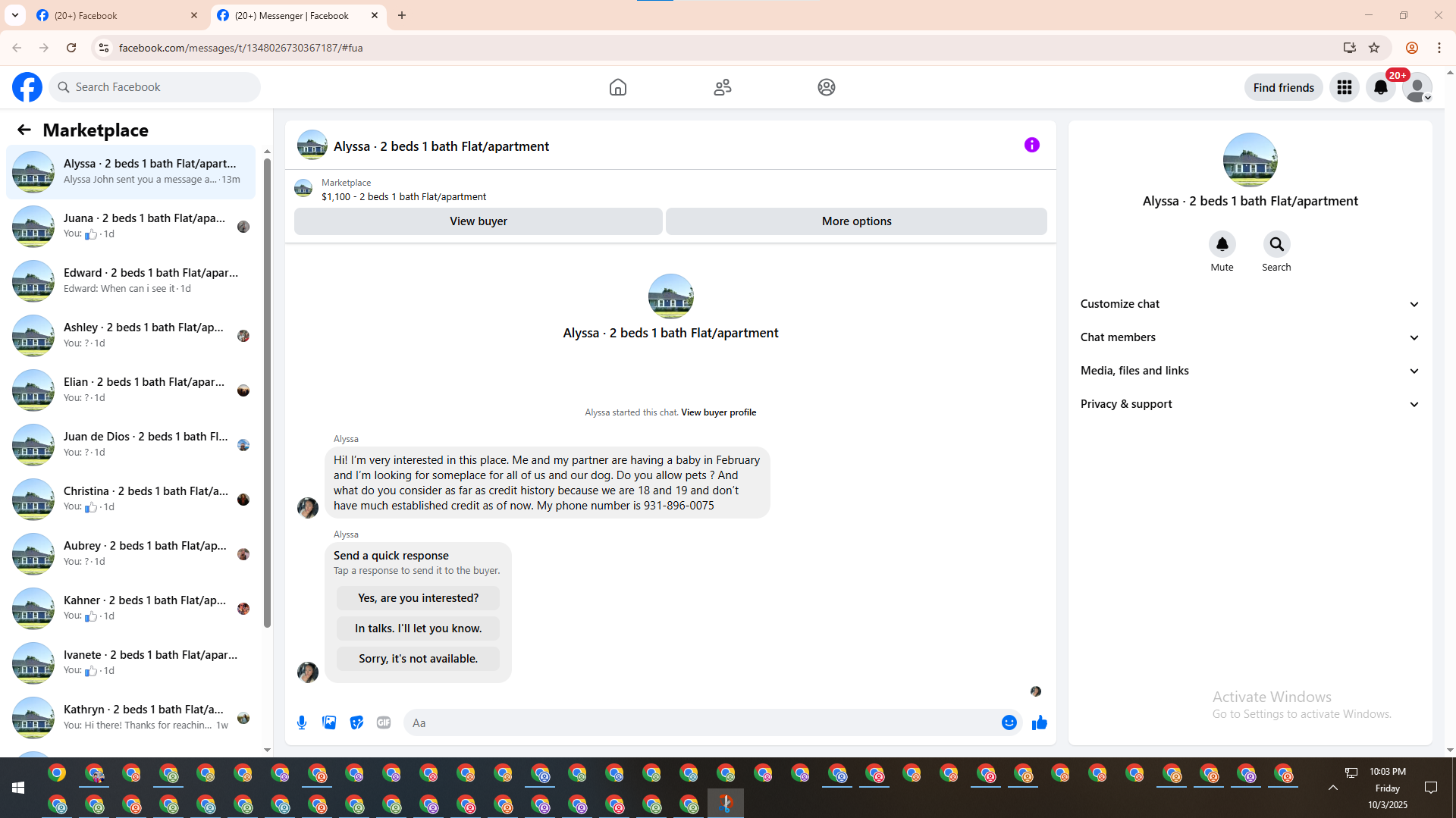
Task: Attach a photo or file
Action: coord(329,722)
